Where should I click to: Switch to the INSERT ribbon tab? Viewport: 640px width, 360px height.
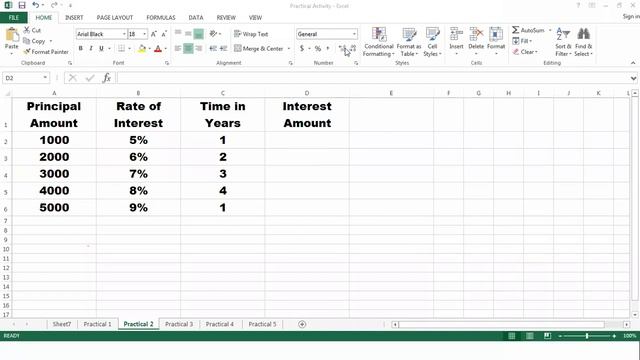(x=74, y=18)
